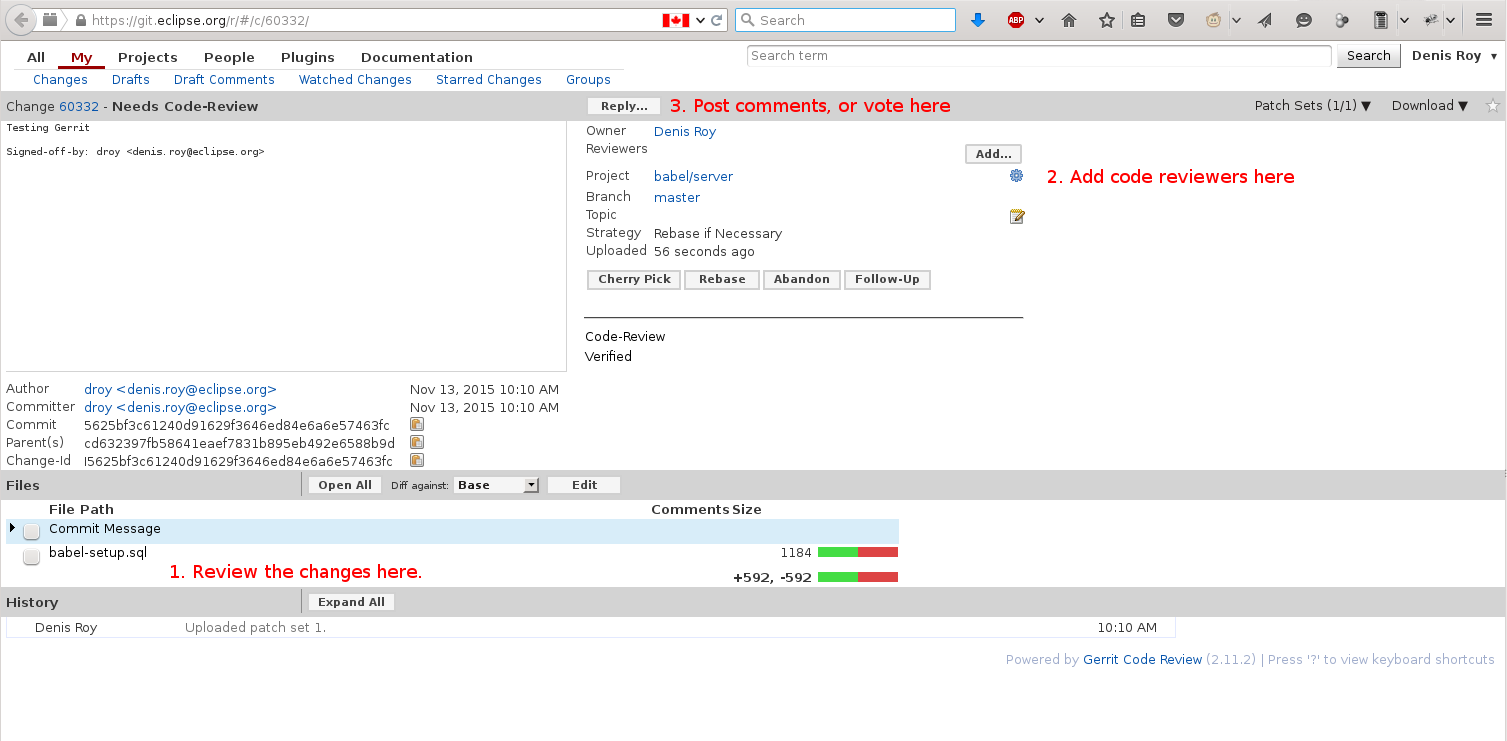Click the Rebase button
The height and width of the screenshot is (741, 1507).
[x=722, y=280]
